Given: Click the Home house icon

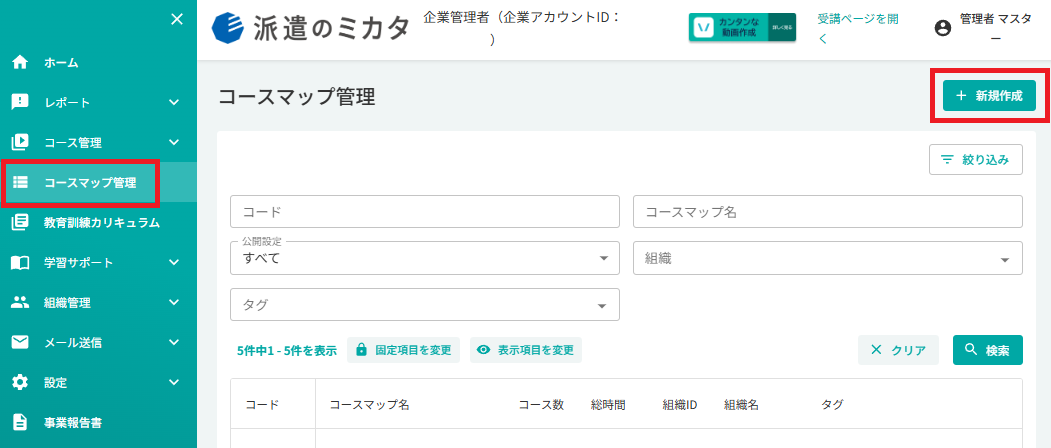Looking at the screenshot, I should pos(20,62).
